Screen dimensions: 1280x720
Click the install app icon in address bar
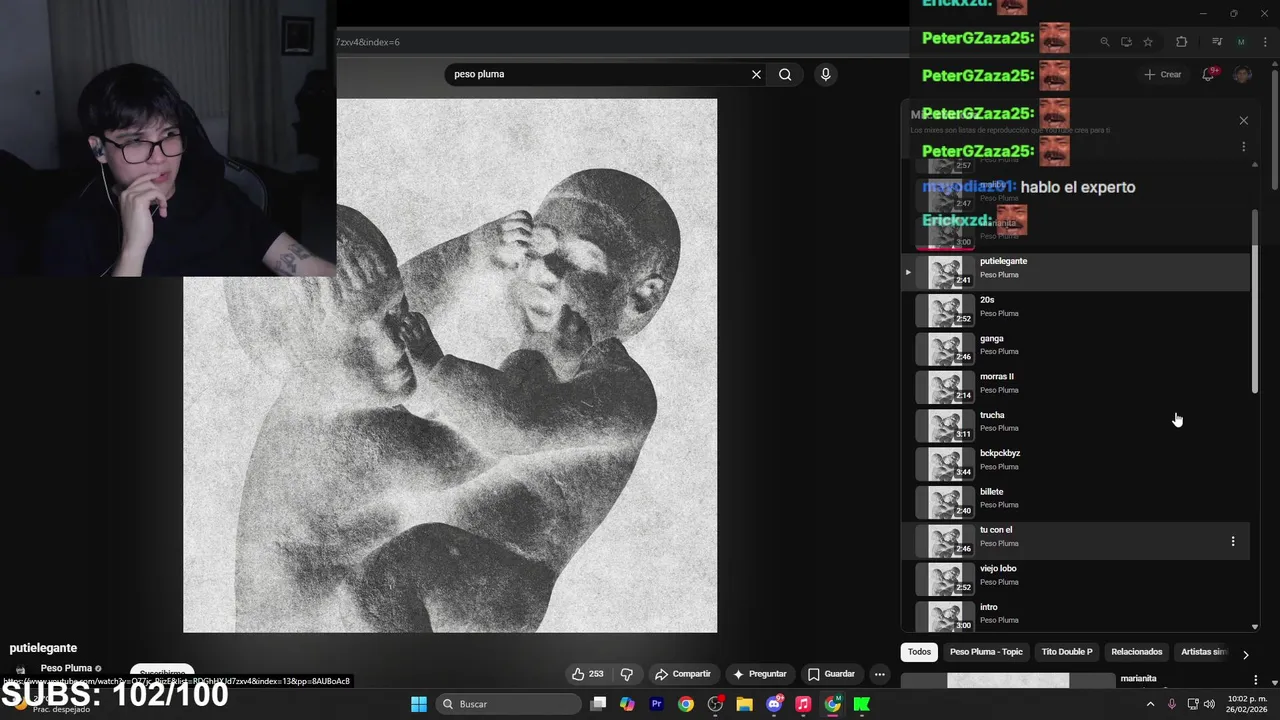pyautogui.click(x=1126, y=42)
